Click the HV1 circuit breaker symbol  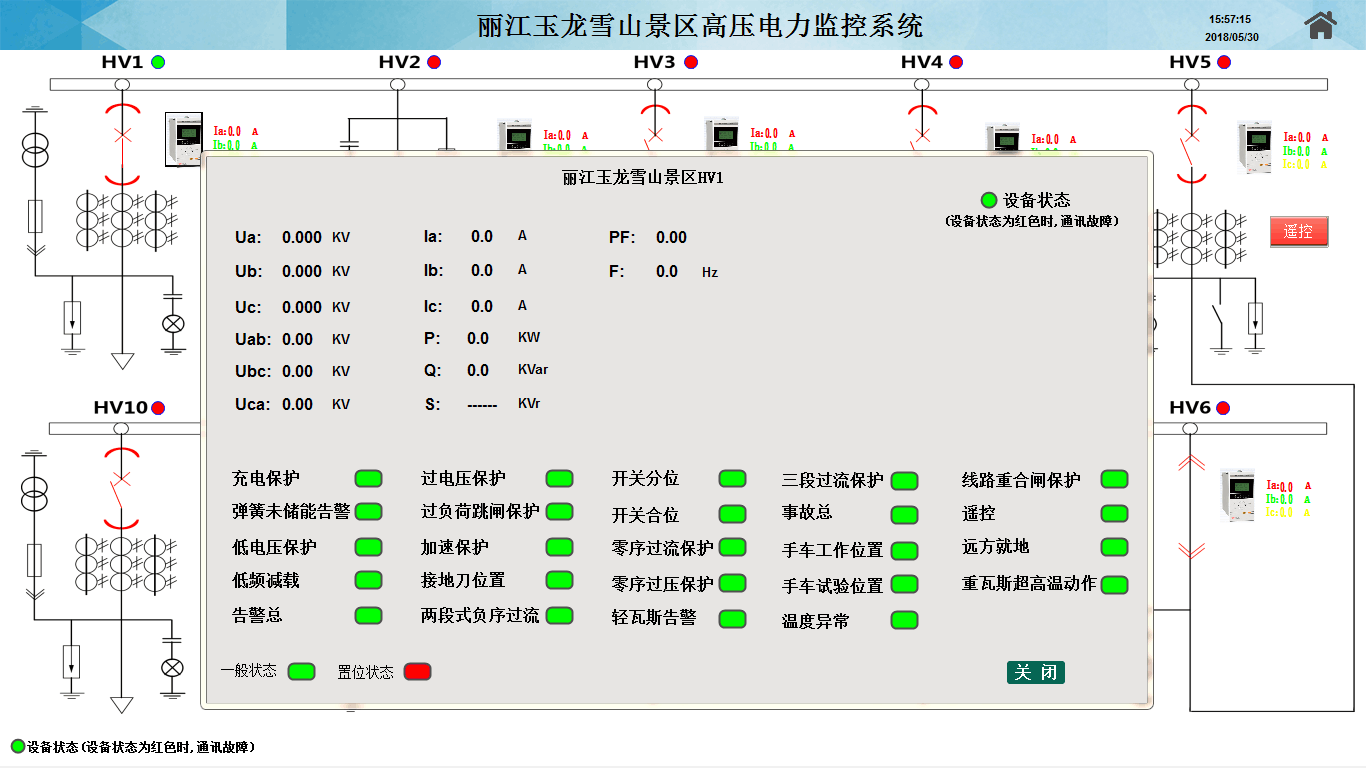123,135
